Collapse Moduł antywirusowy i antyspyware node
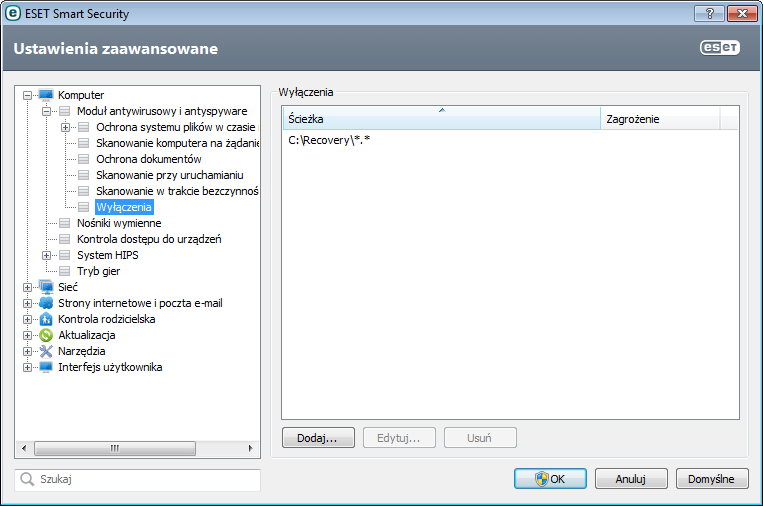Image resolution: width=763 pixels, height=506 pixels. click(x=46, y=111)
